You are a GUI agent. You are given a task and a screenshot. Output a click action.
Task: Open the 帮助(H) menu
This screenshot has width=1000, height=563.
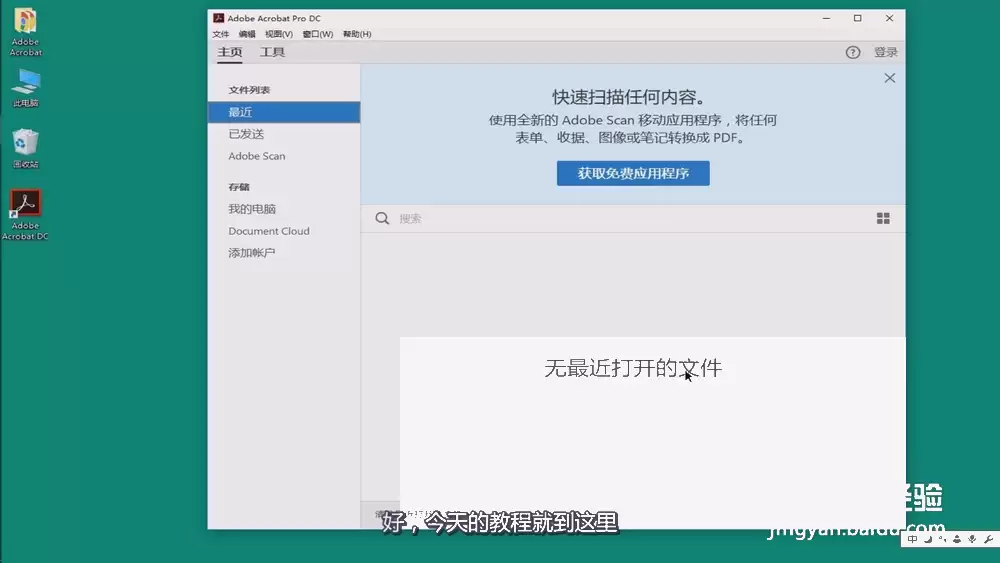(x=357, y=34)
